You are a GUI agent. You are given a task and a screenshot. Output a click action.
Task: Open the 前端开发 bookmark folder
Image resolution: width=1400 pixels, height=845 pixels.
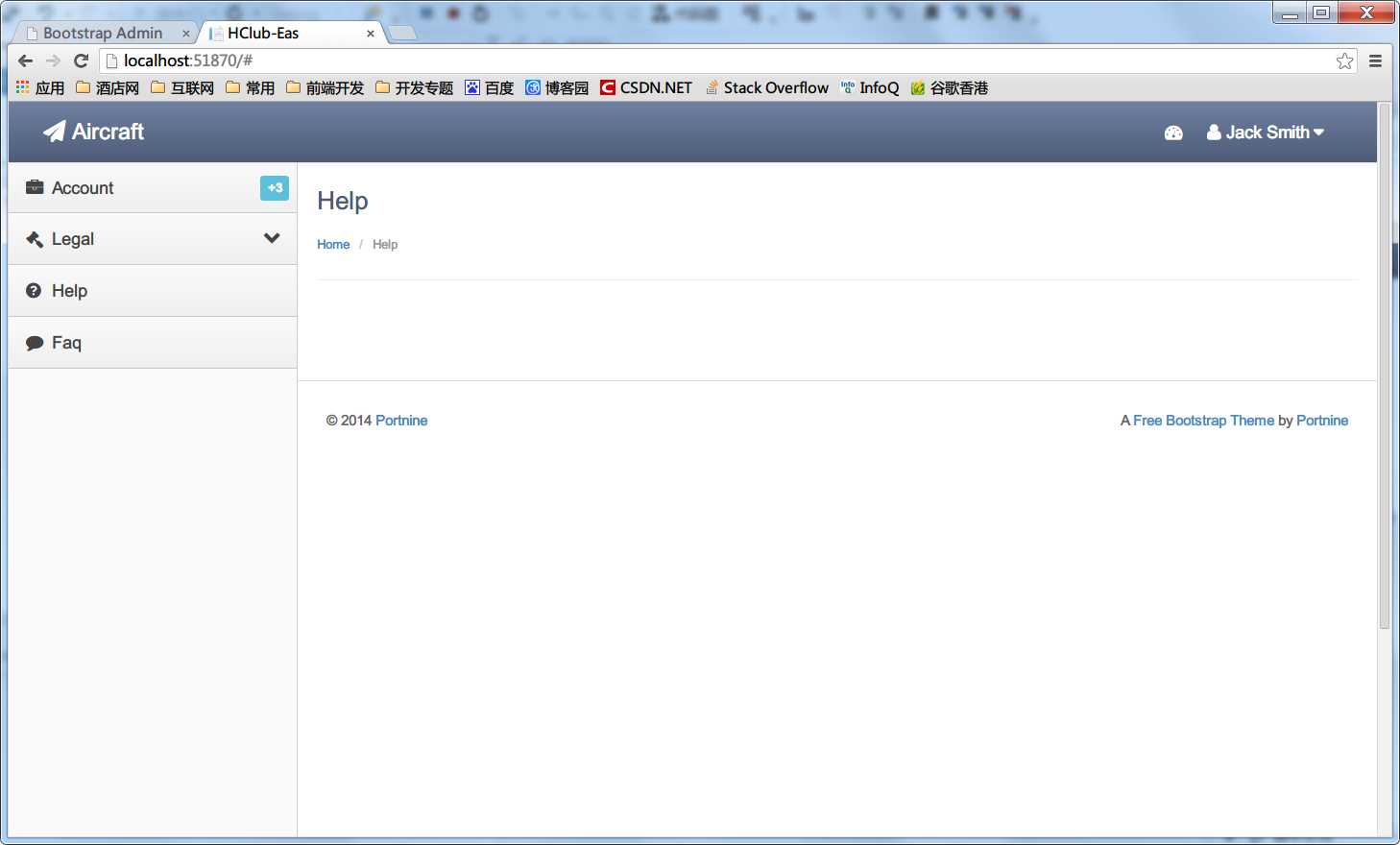[x=325, y=87]
